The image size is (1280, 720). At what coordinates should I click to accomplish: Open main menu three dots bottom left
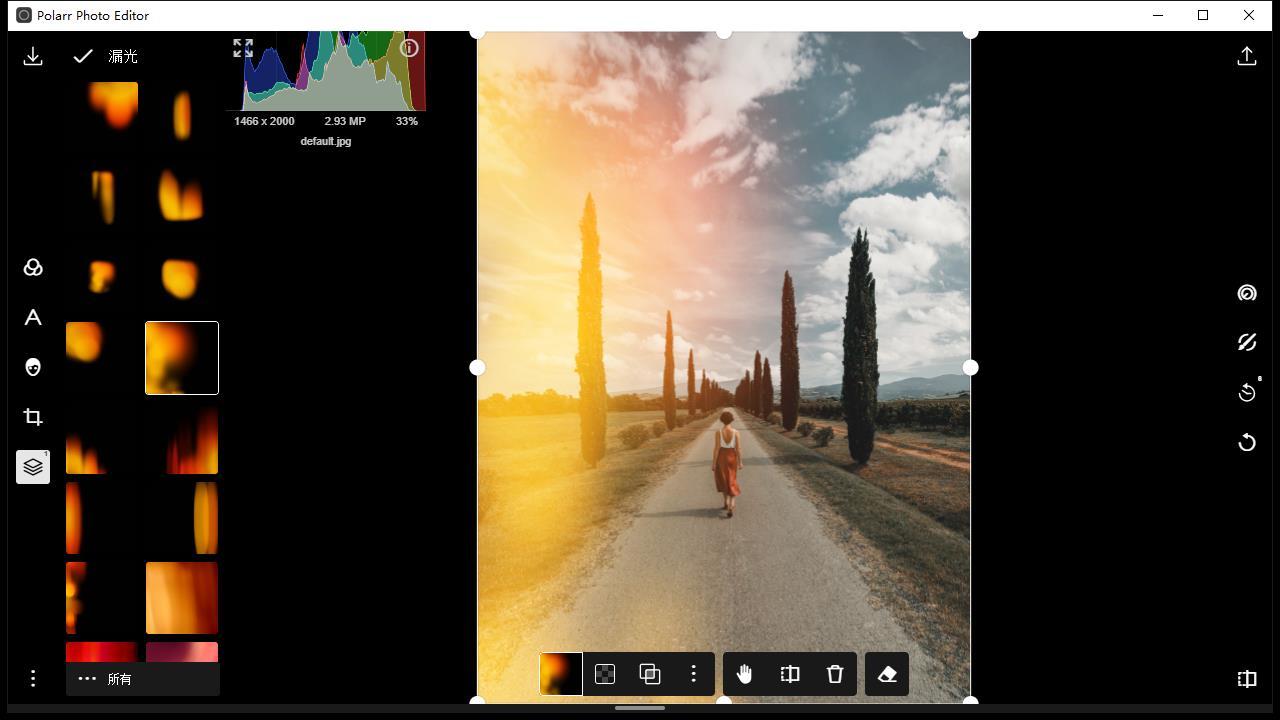tap(33, 679)
